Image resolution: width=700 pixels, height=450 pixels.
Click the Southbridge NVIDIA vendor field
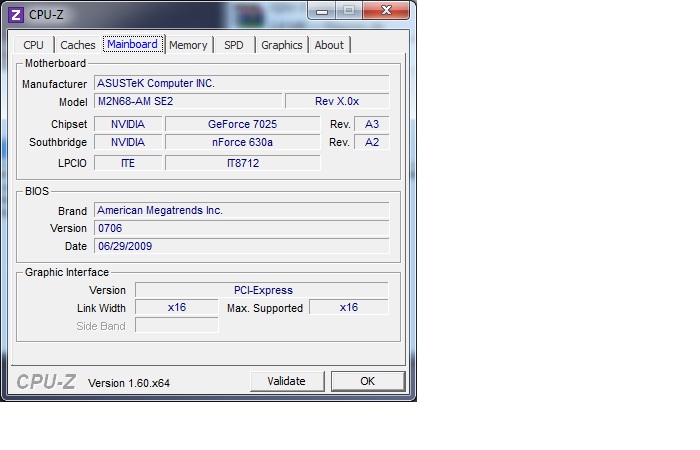128,142
